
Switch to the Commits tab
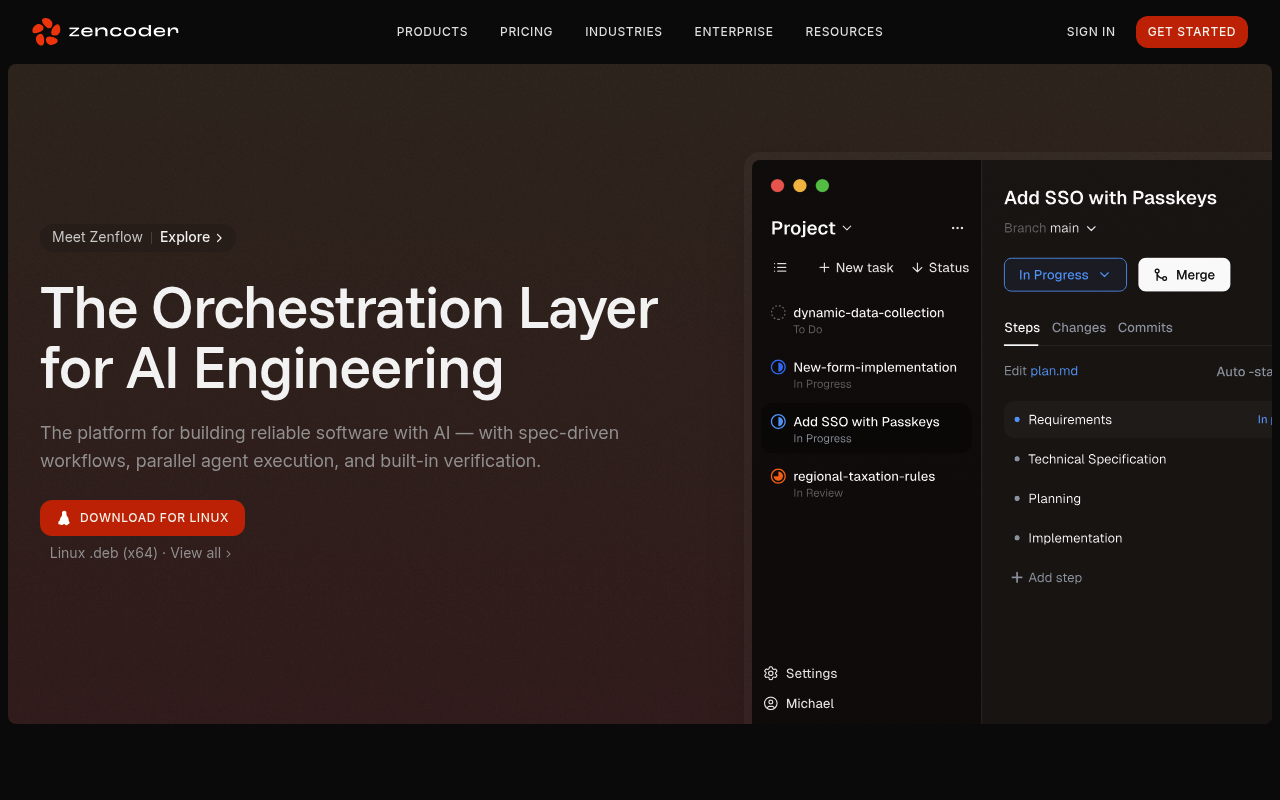[x=1144, y=327]
